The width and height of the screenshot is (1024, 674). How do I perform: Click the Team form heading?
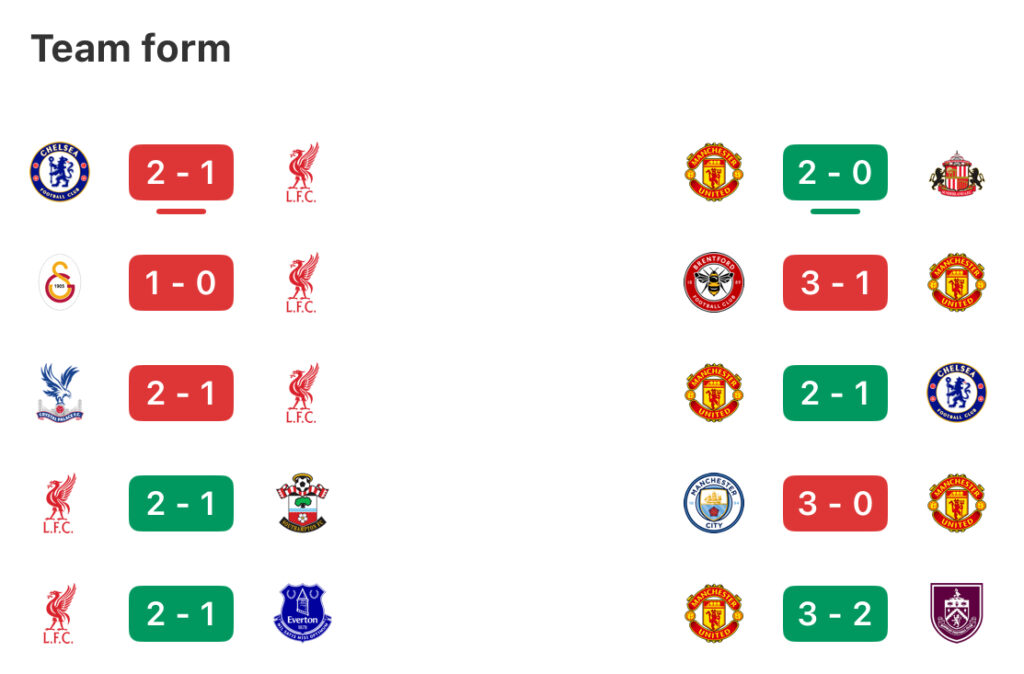[x=131, y=48]
